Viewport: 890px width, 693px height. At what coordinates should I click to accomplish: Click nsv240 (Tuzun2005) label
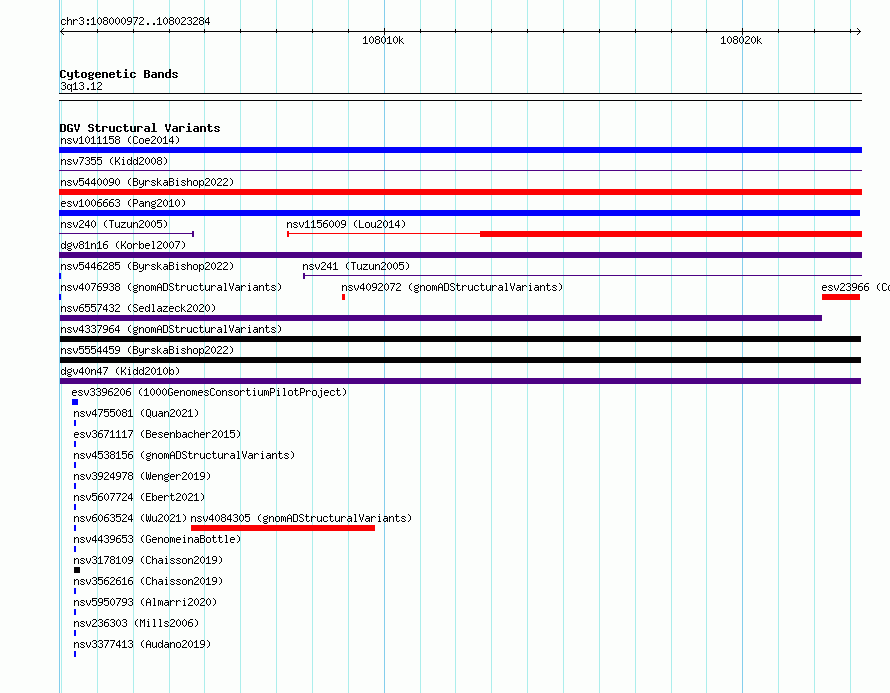114,224
